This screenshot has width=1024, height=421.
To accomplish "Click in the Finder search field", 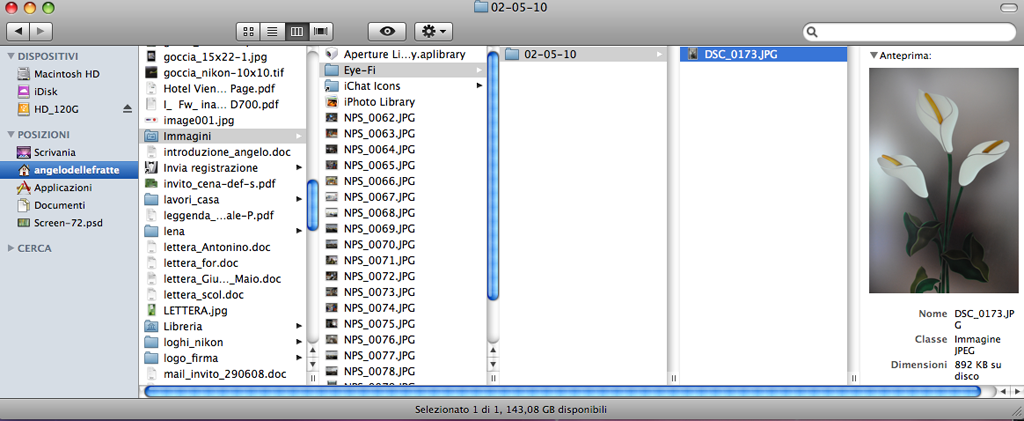I will click(x=918, y=32).
